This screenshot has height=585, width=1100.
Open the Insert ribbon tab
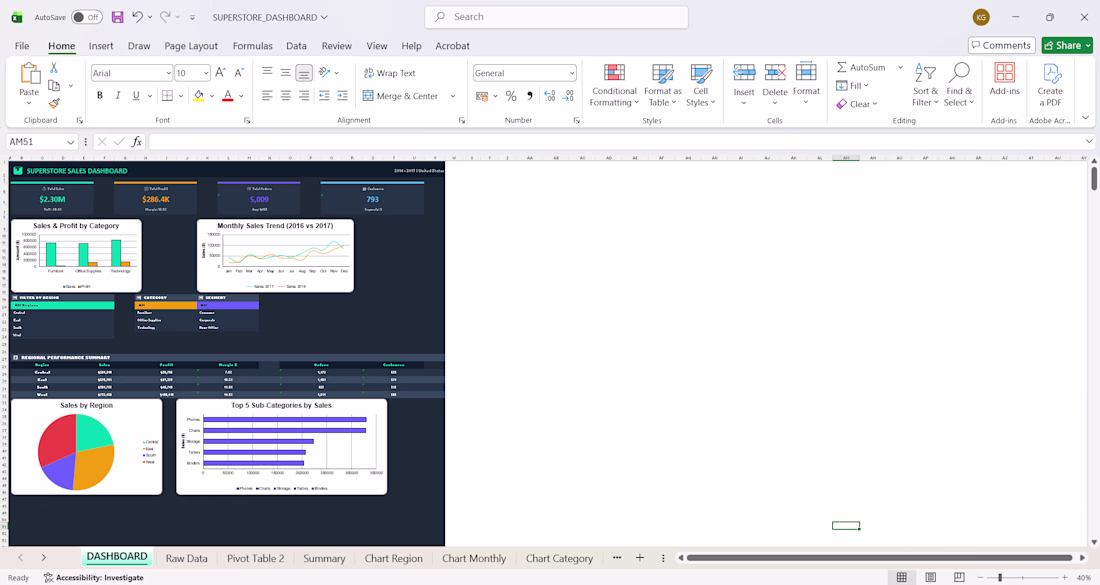point(101,46)
